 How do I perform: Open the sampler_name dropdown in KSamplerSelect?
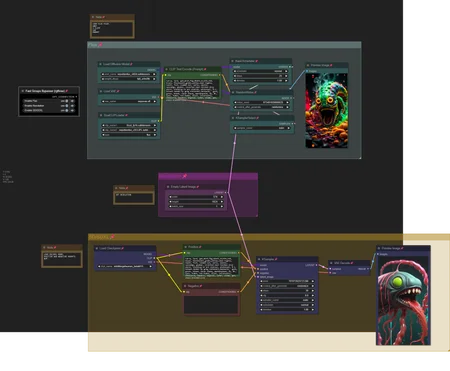pos(262,128)
